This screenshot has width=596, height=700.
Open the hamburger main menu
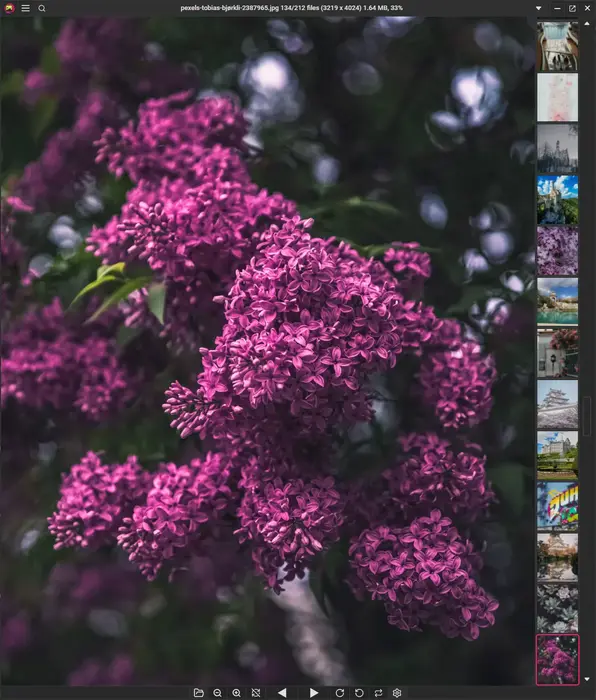[x=26, y=8]
